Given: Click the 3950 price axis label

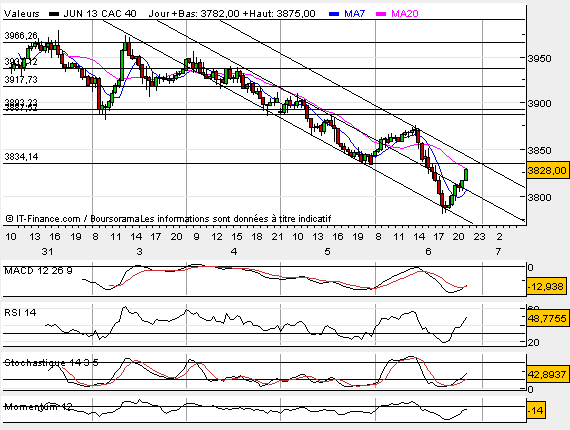Looking at the screenshot, I should coord(540,59).
